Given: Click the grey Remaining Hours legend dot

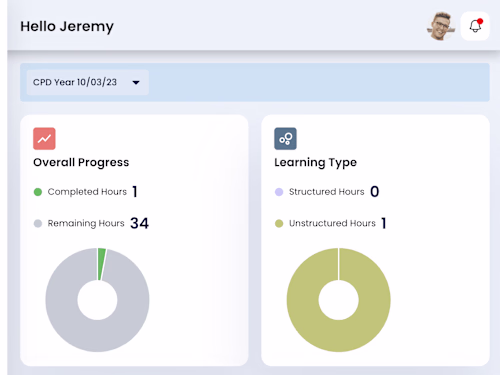Looking at the screenshot, I should [38, 223].
